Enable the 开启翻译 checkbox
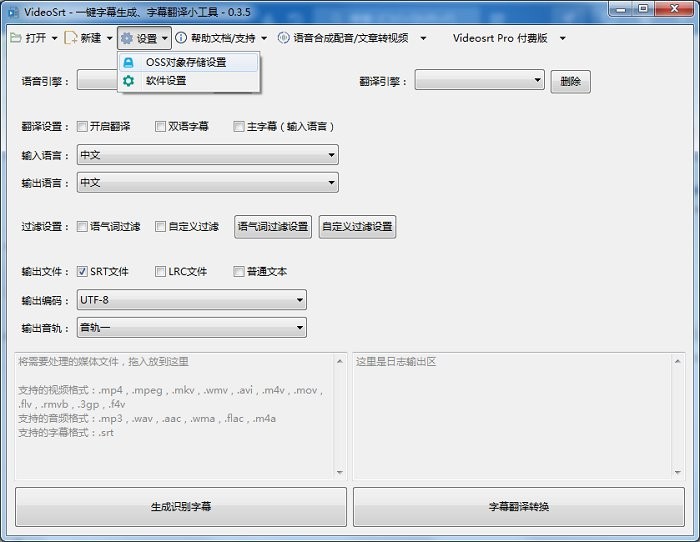Screen dimensions: 700x542 (x=82, y=127)
